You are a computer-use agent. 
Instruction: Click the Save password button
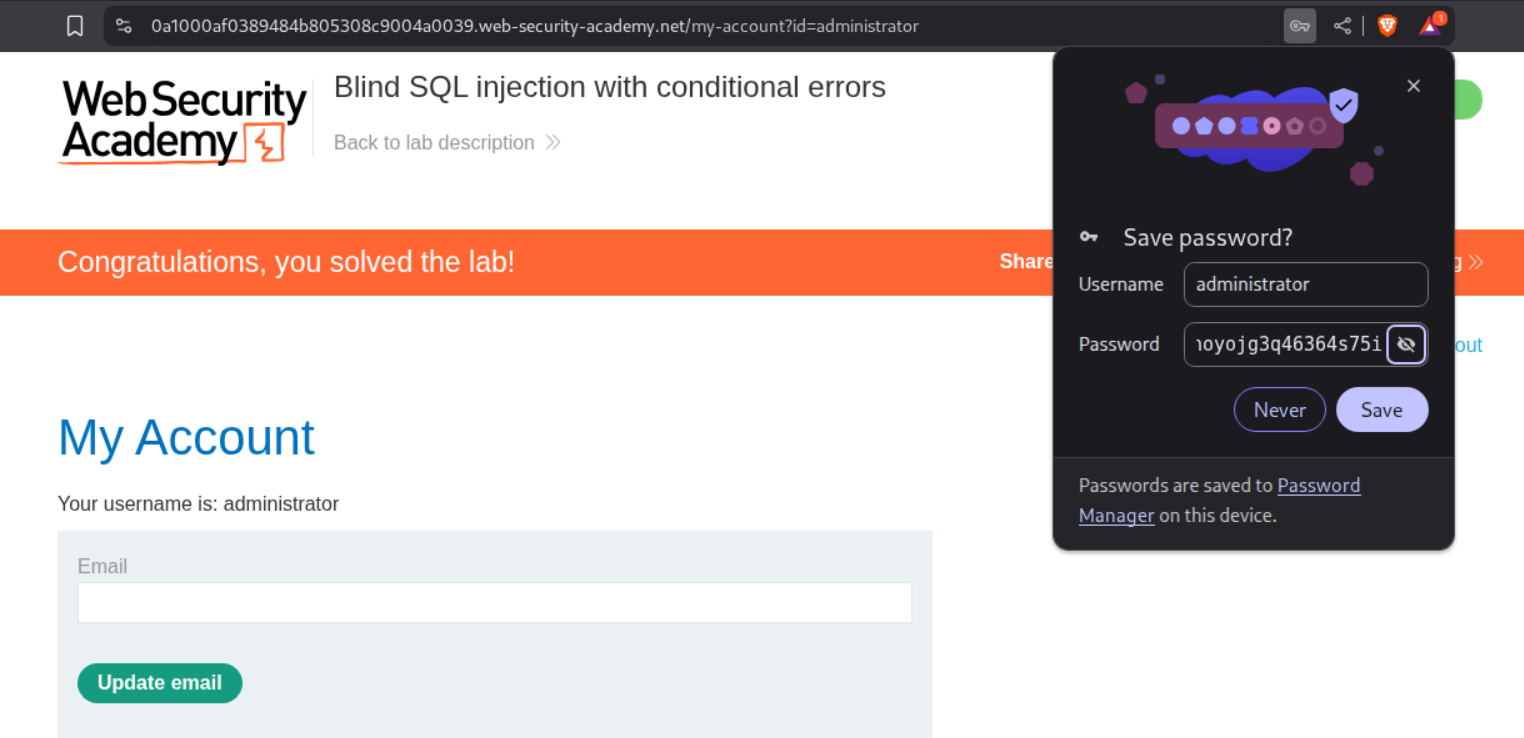tap(1381, 410)
